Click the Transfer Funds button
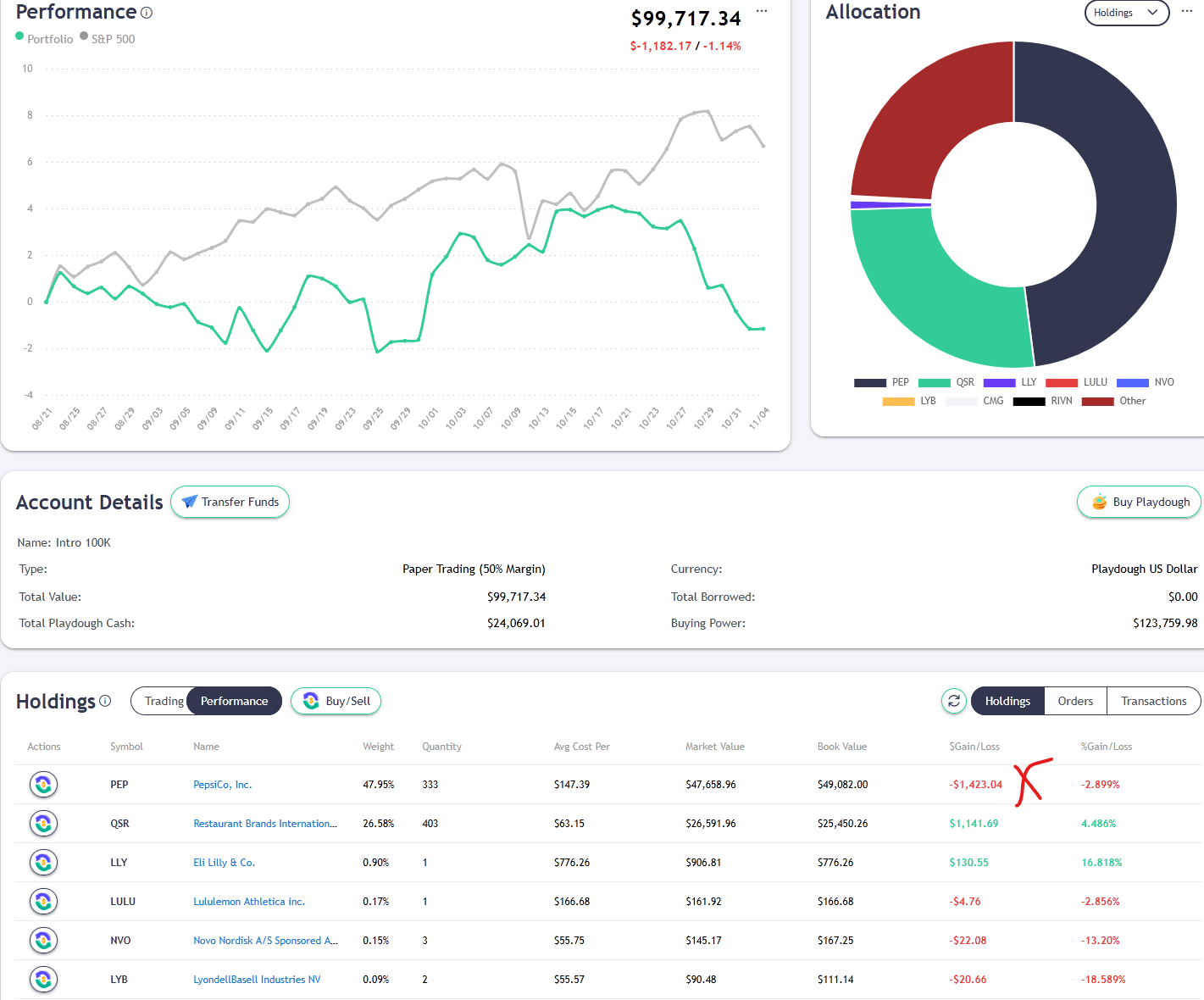1204x1000 pixels. [230, 502]
